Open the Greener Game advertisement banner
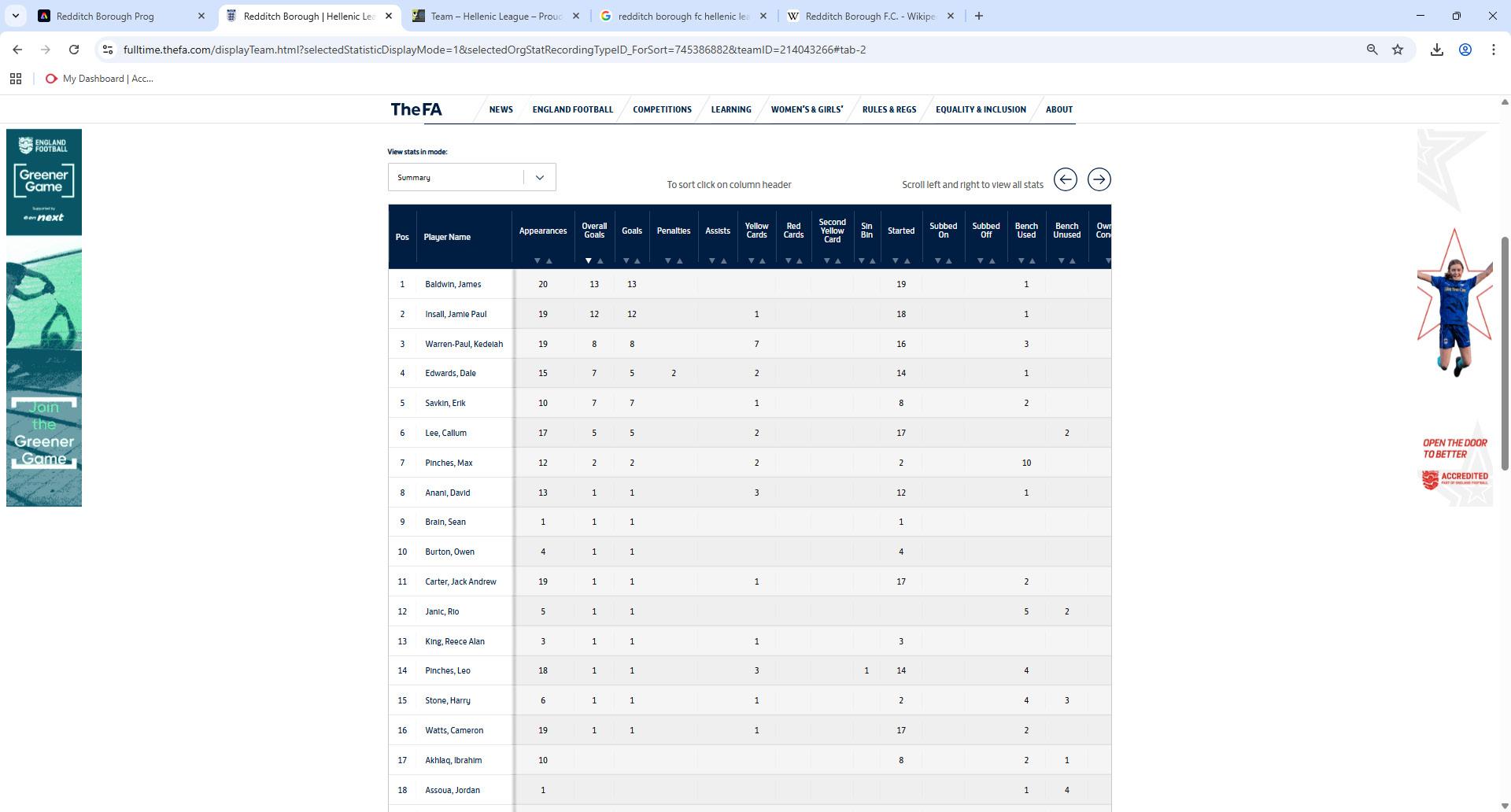 (x=44, y=317)
